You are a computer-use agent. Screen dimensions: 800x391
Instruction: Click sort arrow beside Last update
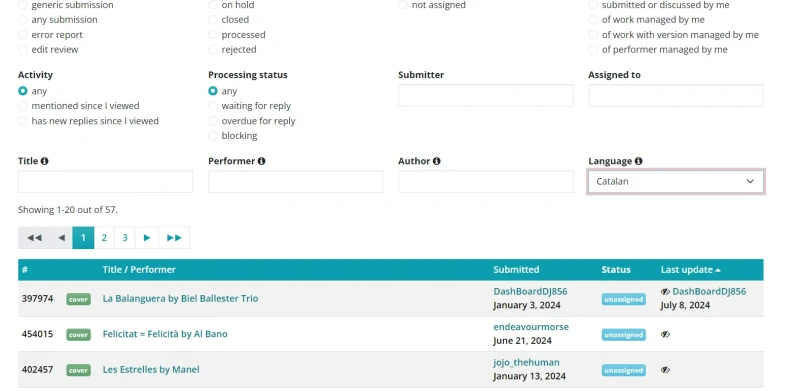[718, 270]
